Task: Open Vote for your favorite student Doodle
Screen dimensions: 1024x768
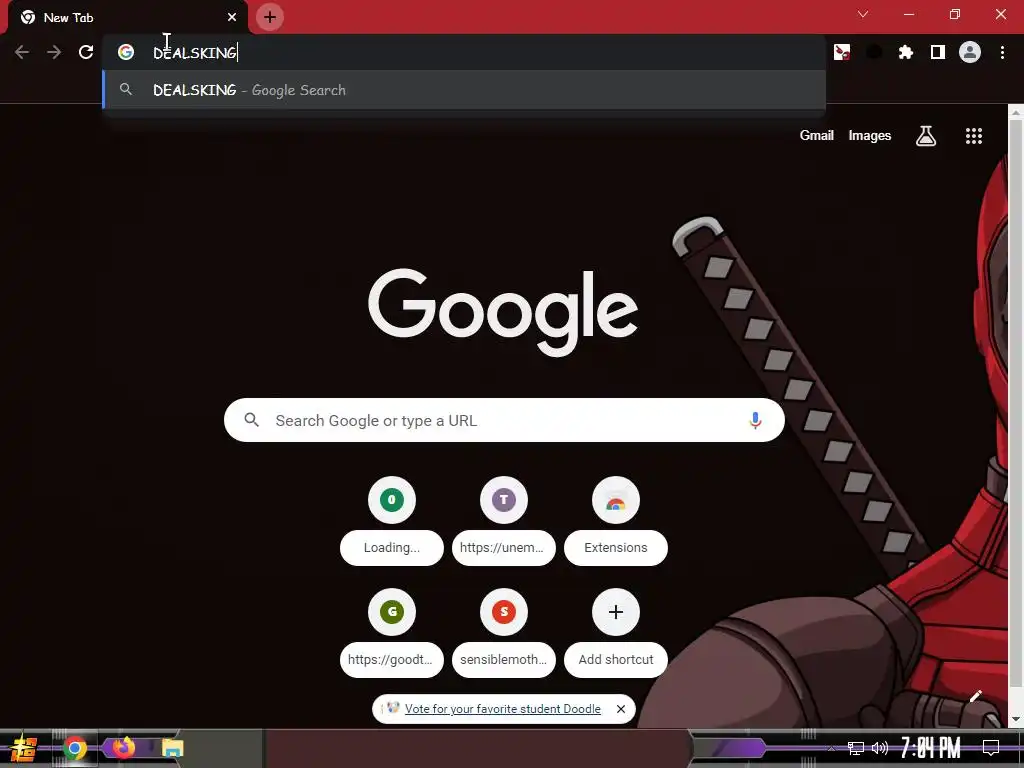Action: pyautogui.click(x=502, y=709)
